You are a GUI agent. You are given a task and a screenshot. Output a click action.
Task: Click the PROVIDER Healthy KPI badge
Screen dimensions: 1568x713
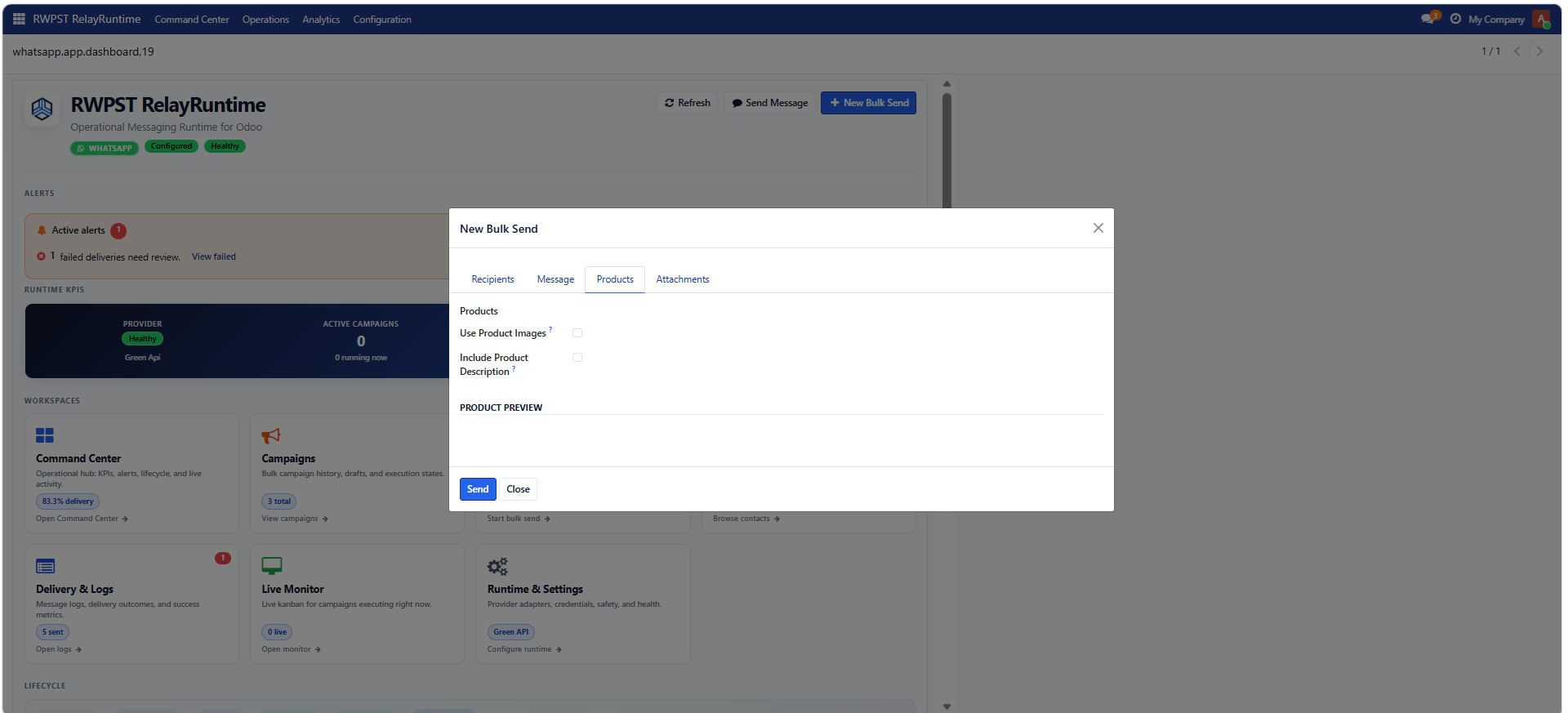(x=142, y=339)
